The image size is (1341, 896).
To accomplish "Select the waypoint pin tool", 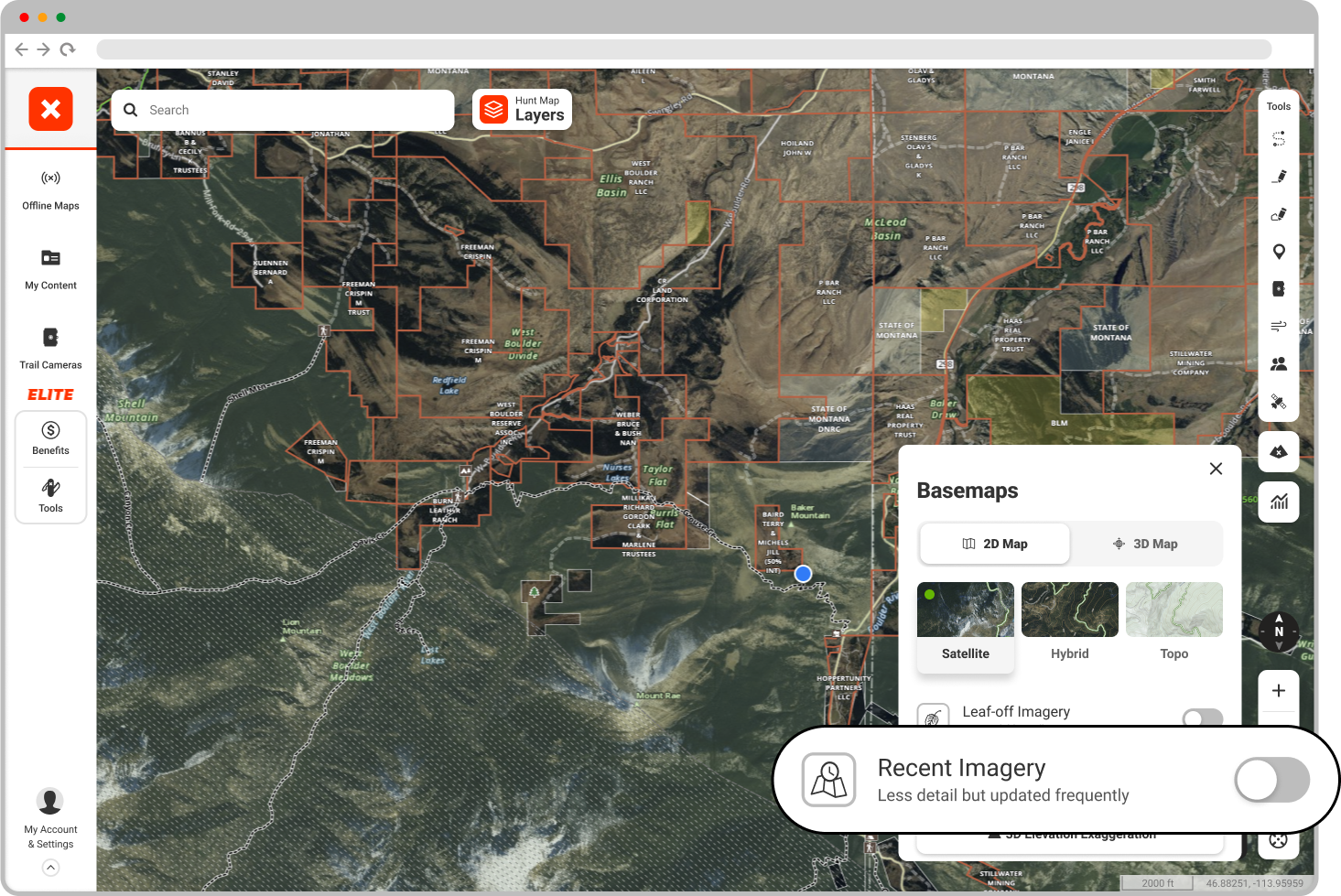I will pyautogui.click(x=1279, y=252).
